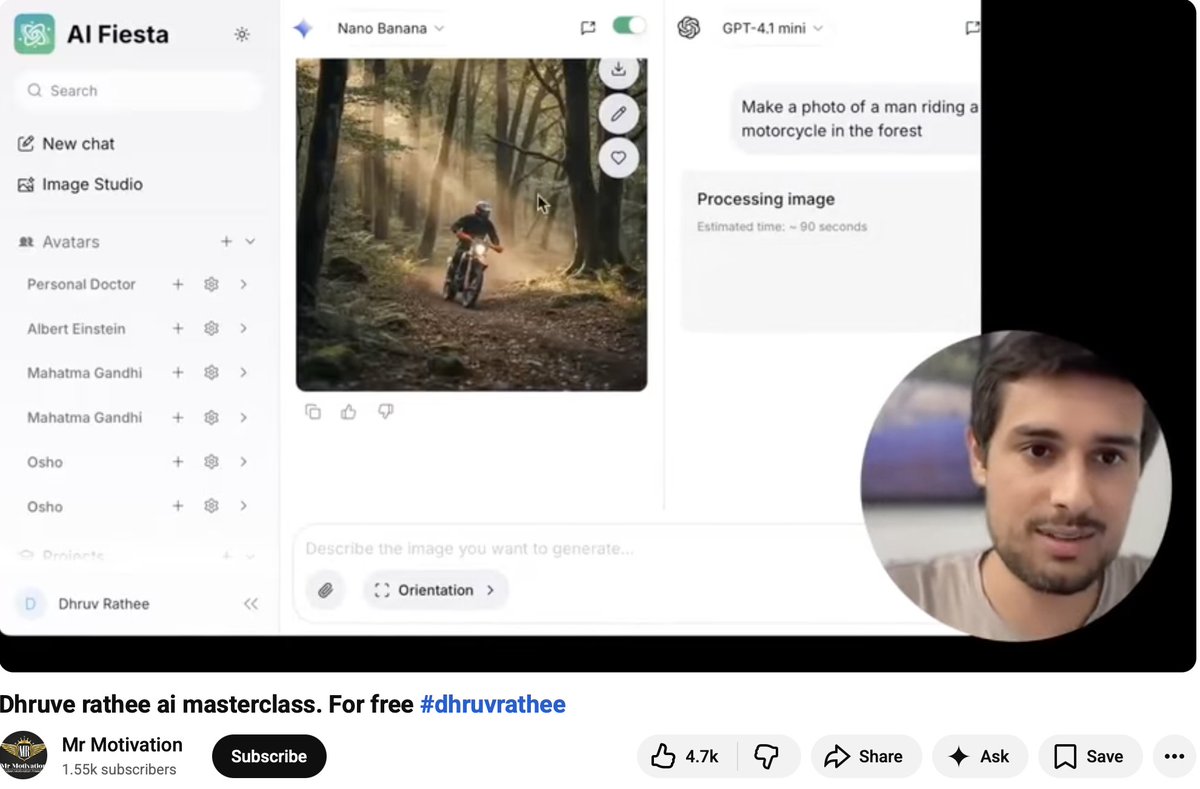Click the Processing image status text
1200x789 pixels.
point(766,199)
